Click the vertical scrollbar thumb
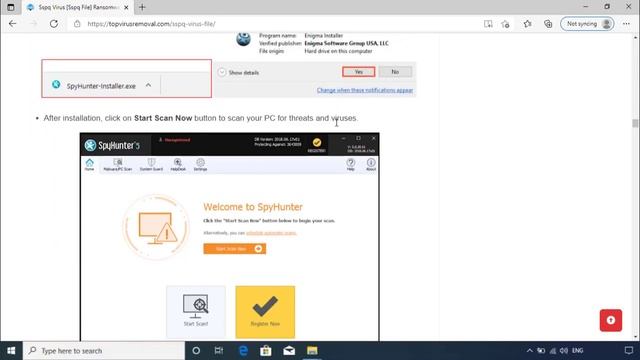 click(636, 123)
